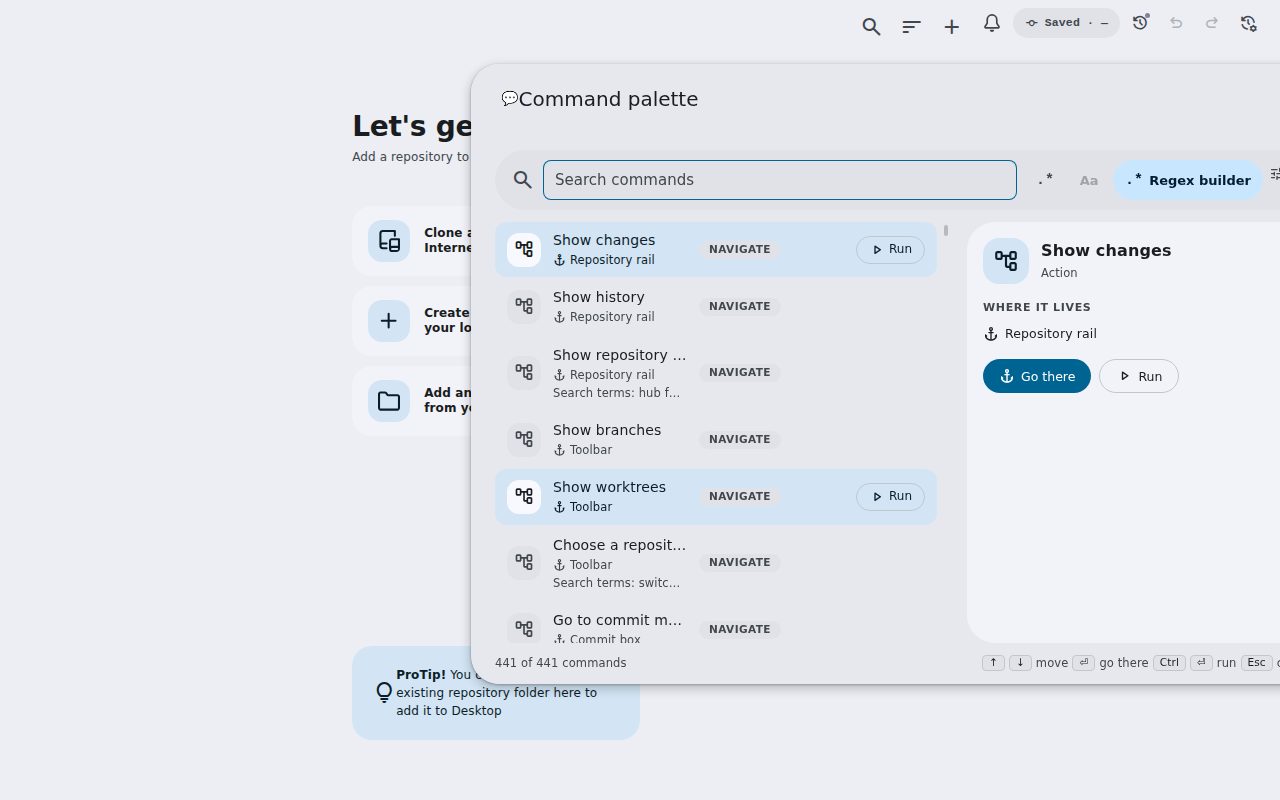Select the Choose a repository command
This screenshot has height=800, width=1280.
click(x=716, y=562)
